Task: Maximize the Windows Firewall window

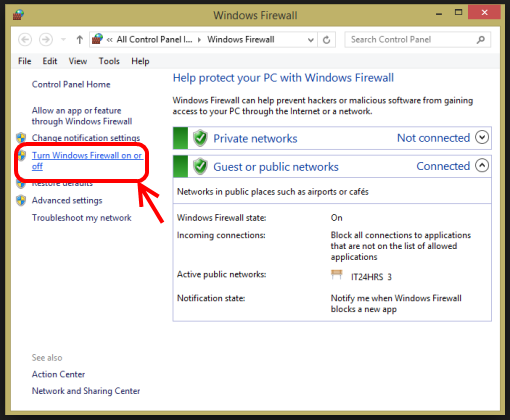Action: pos(459,13)
